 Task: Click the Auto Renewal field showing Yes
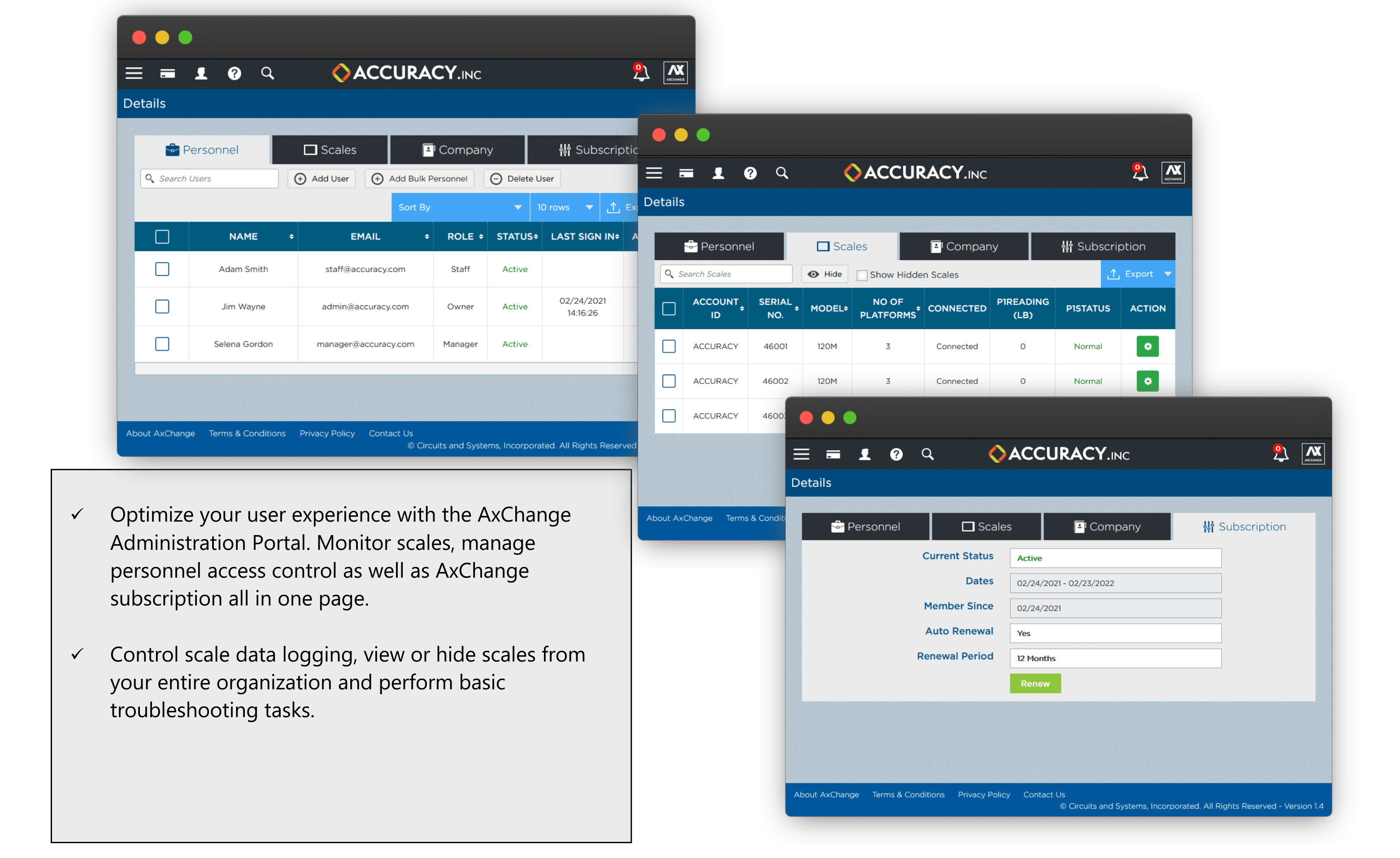click(1115, 633)
